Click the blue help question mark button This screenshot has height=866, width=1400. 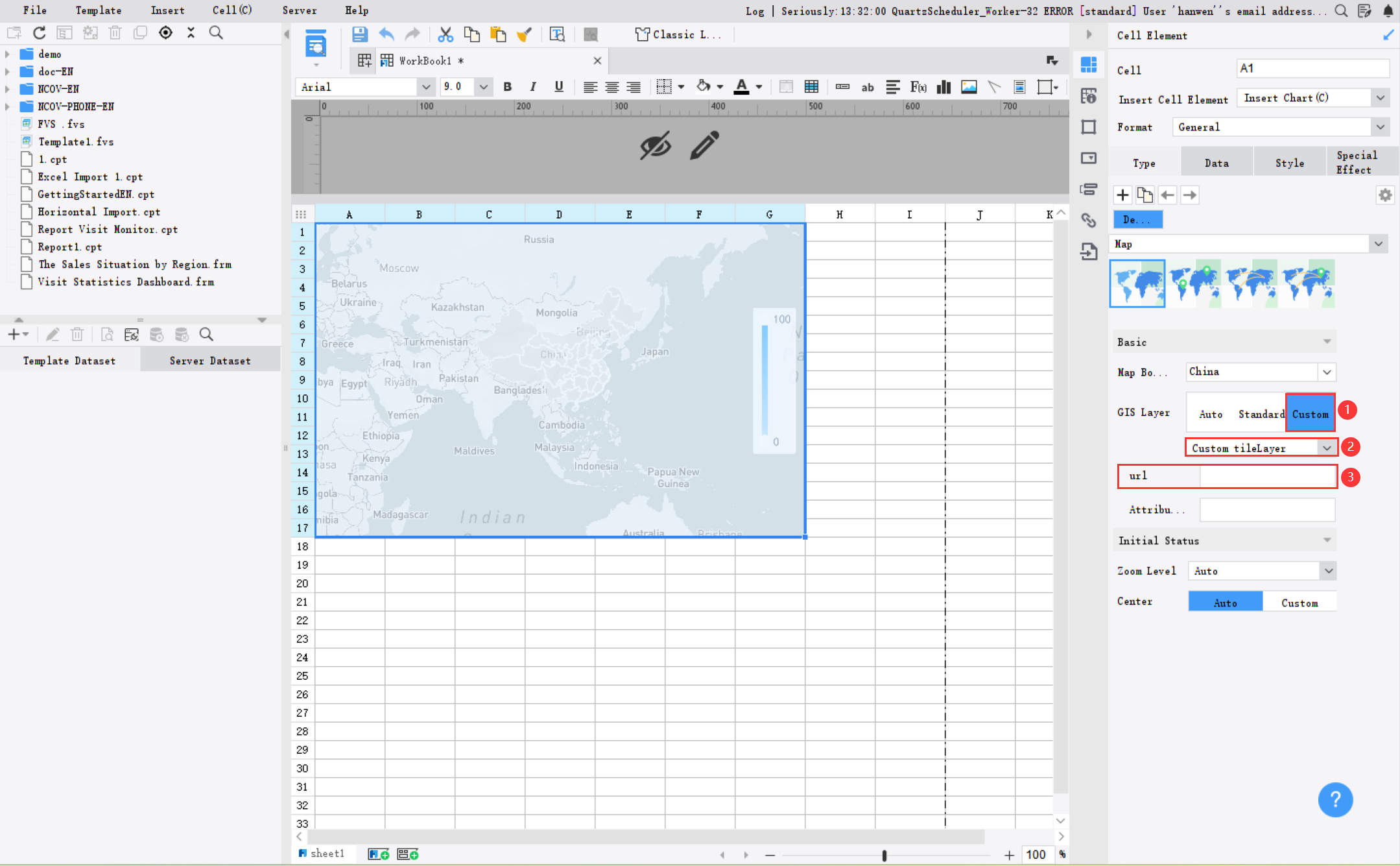tap(1335, 800)
